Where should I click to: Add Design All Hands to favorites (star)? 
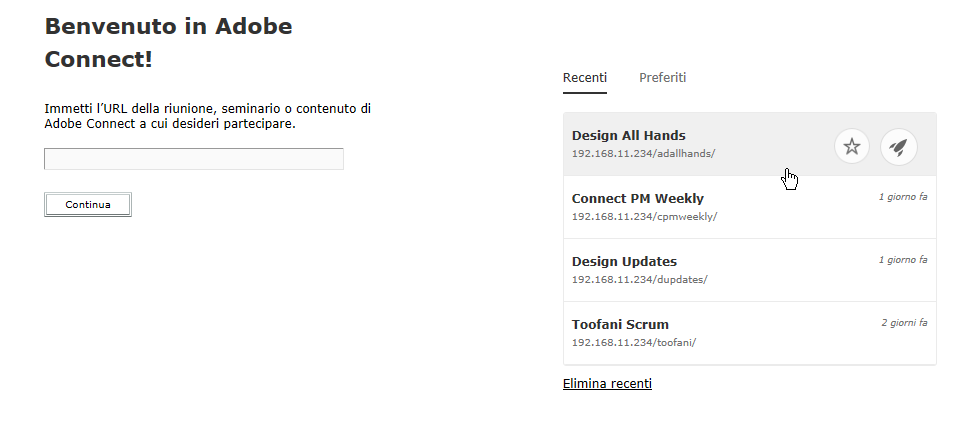pos(851,147)
